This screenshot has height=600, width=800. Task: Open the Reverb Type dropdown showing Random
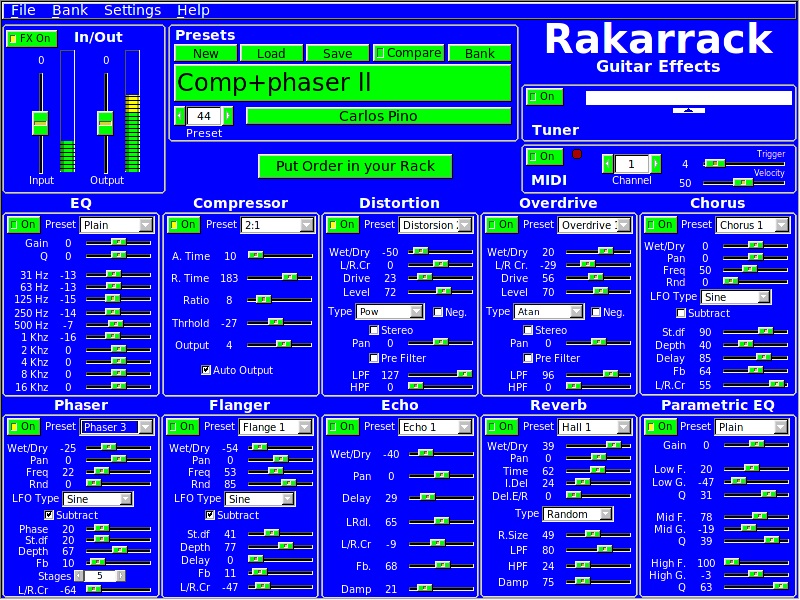click(578, 514)
